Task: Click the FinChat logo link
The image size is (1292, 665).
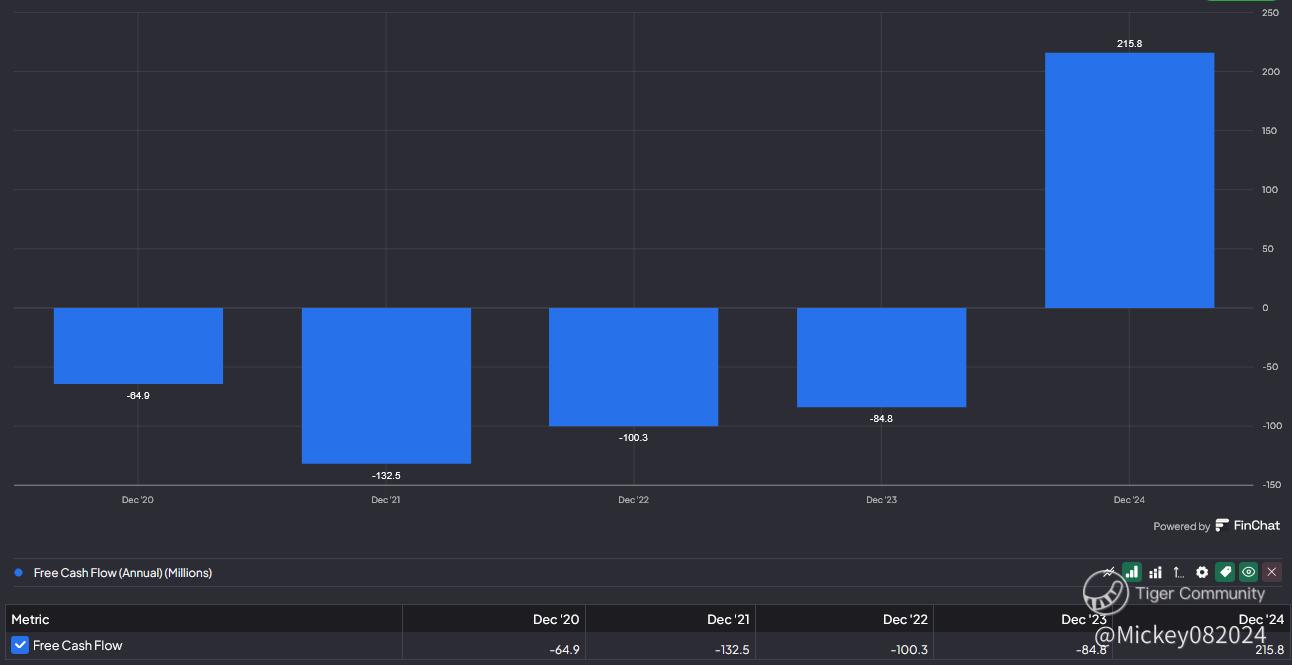Action: coord(1247,526)
